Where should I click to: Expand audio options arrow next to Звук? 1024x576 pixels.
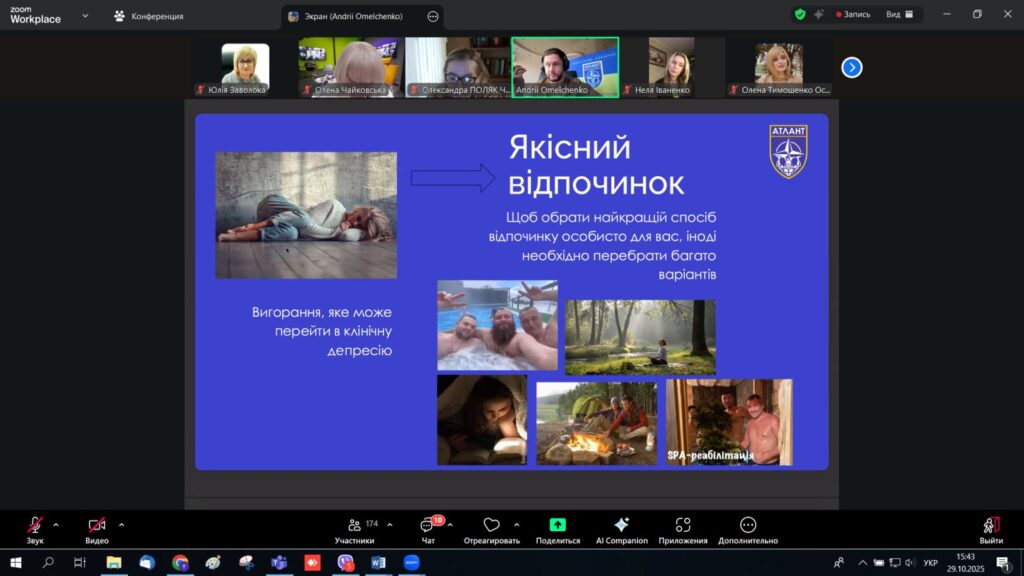56,524
